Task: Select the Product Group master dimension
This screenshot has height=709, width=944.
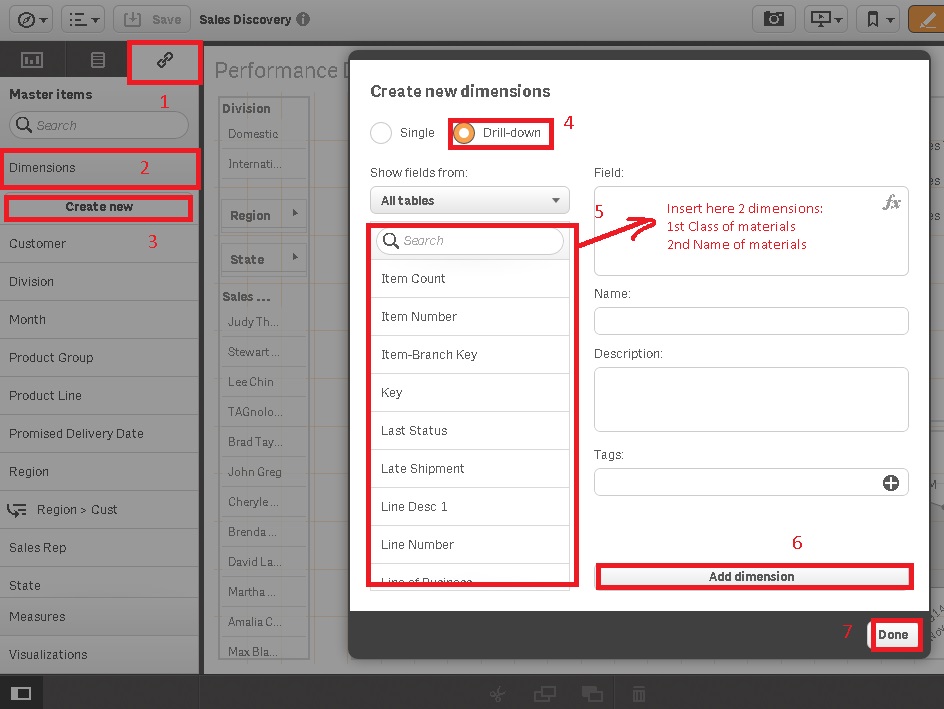Action: (99, 358)
